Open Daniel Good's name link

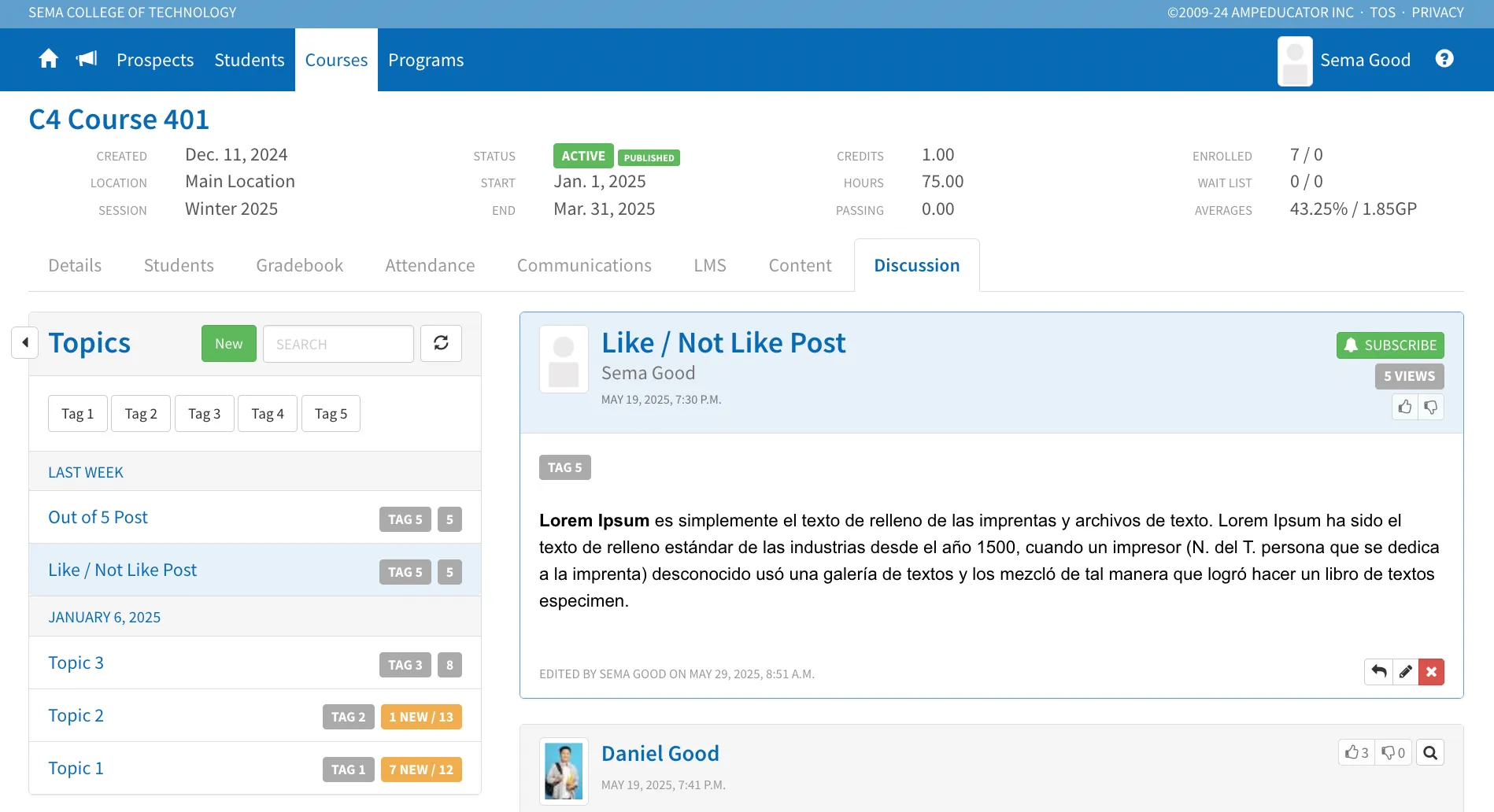[660, 753]
